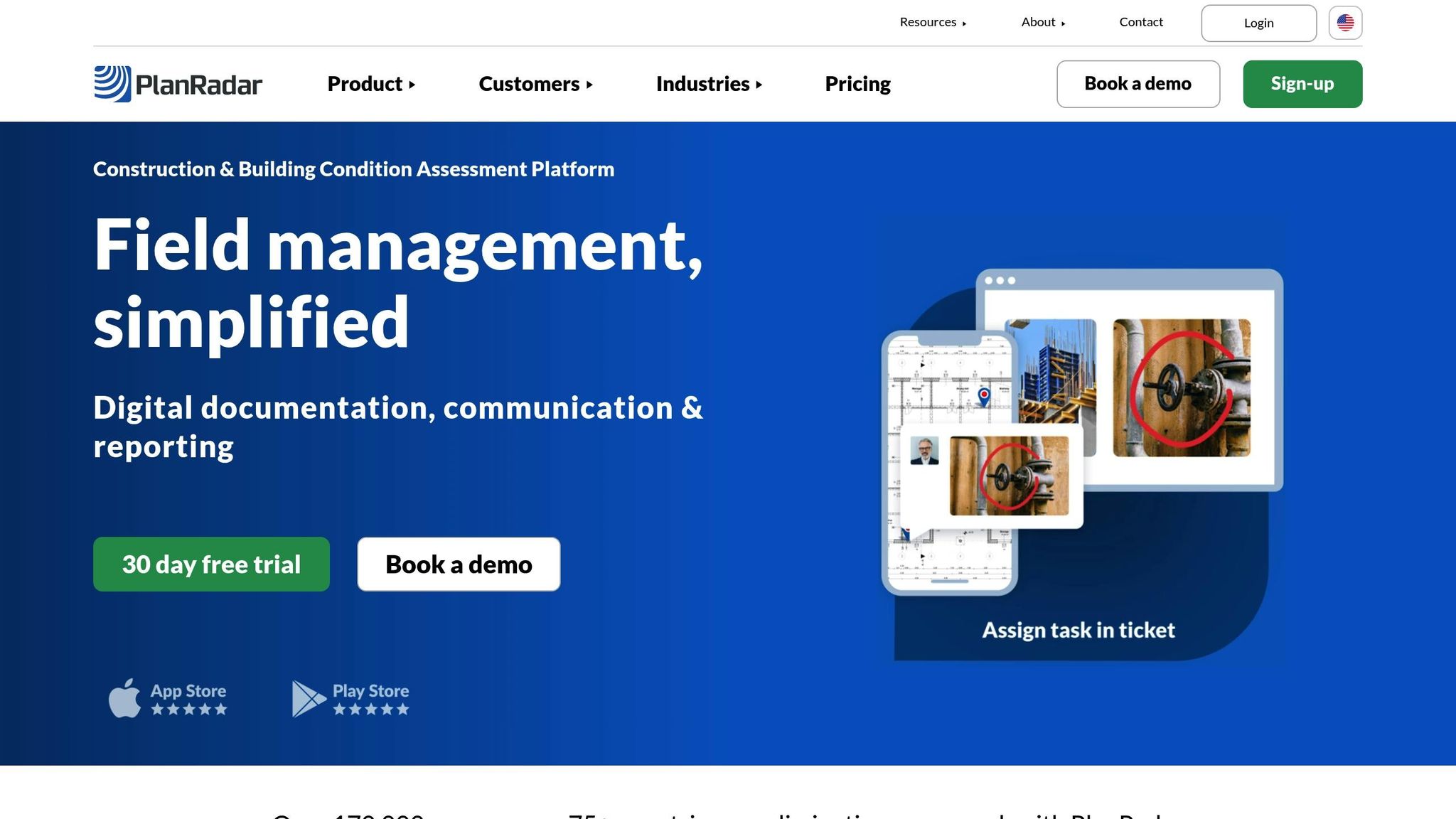
Task: Click the construction building site photo
Action: click(1057, 371)
